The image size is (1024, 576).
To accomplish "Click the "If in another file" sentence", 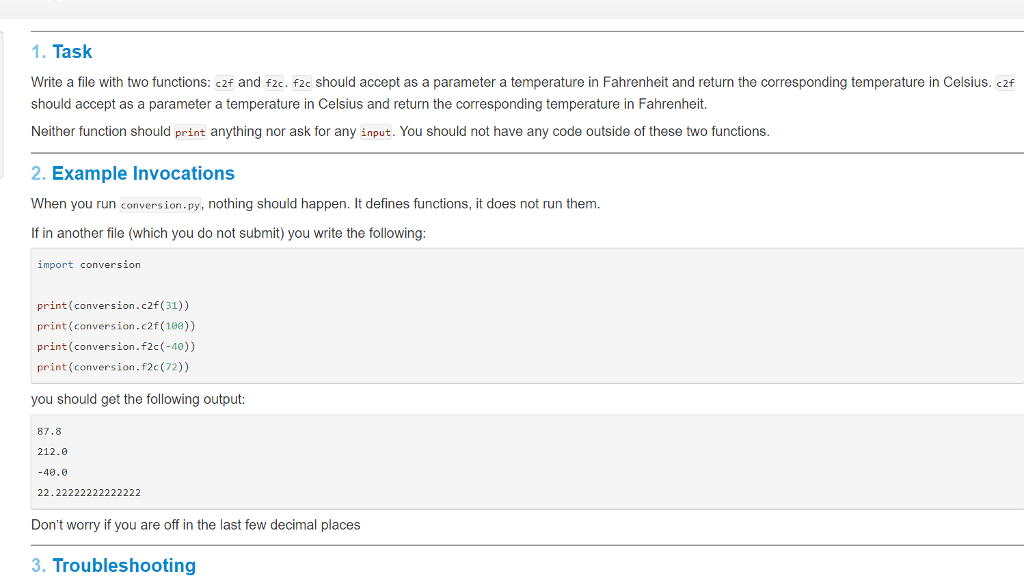I will tap(228, 233).
